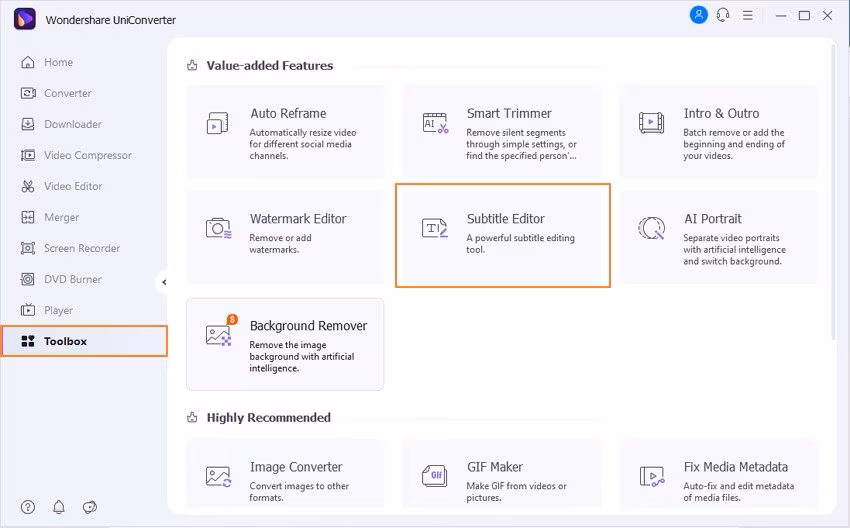
Task: Launch the Subtitle Editor tool
Action: pos(502,234)
